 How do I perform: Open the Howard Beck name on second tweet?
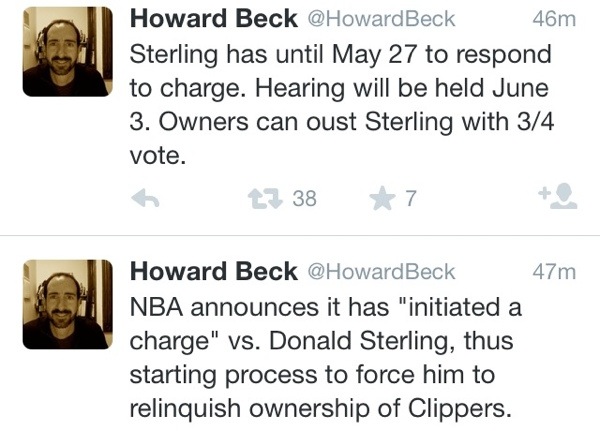click(x=214, y=271)
